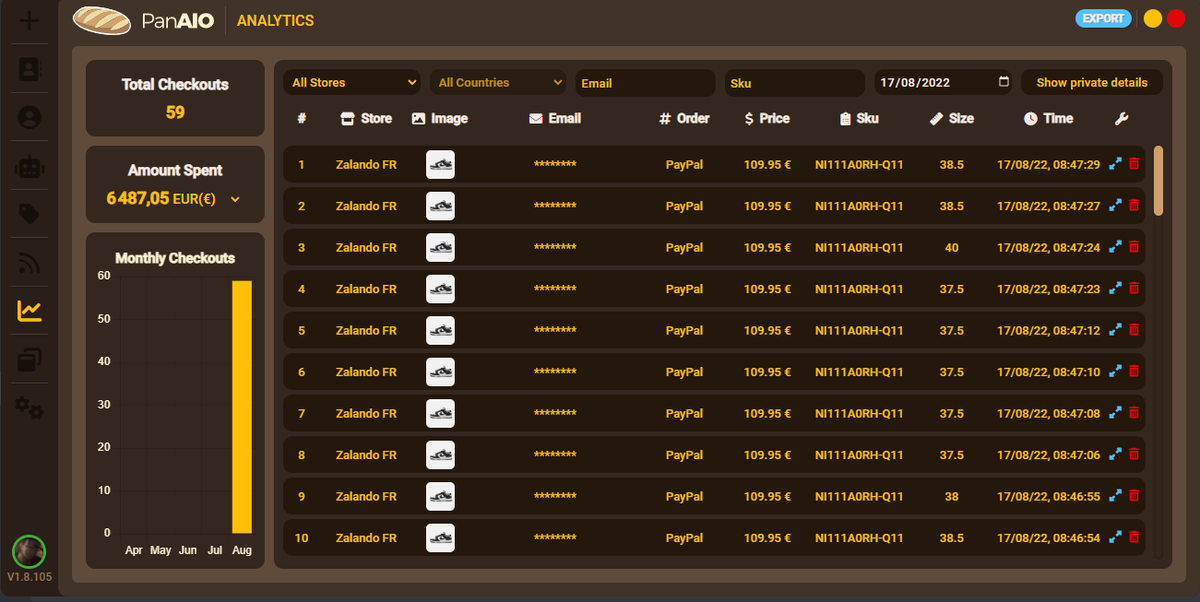Click the shoe thumbnail in row 1
This screenshot has width=1200, height=602.
440,164
